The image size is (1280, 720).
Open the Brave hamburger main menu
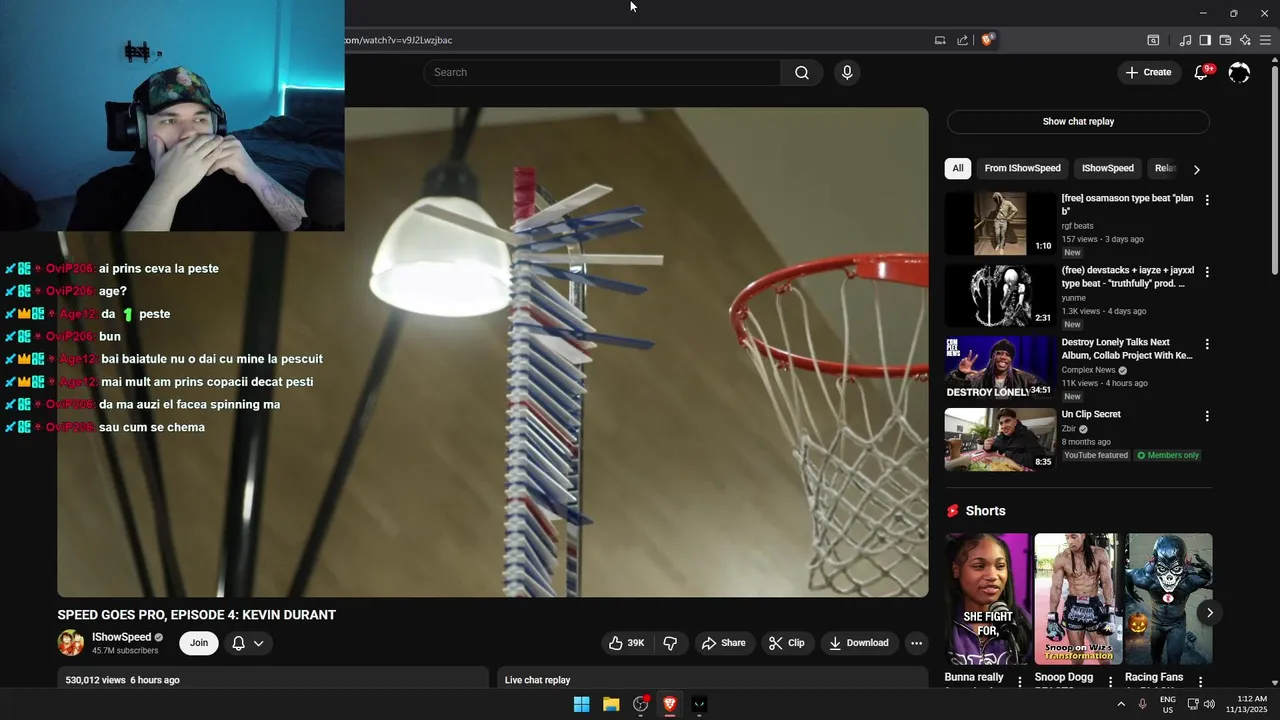[x=1265, y=40]
